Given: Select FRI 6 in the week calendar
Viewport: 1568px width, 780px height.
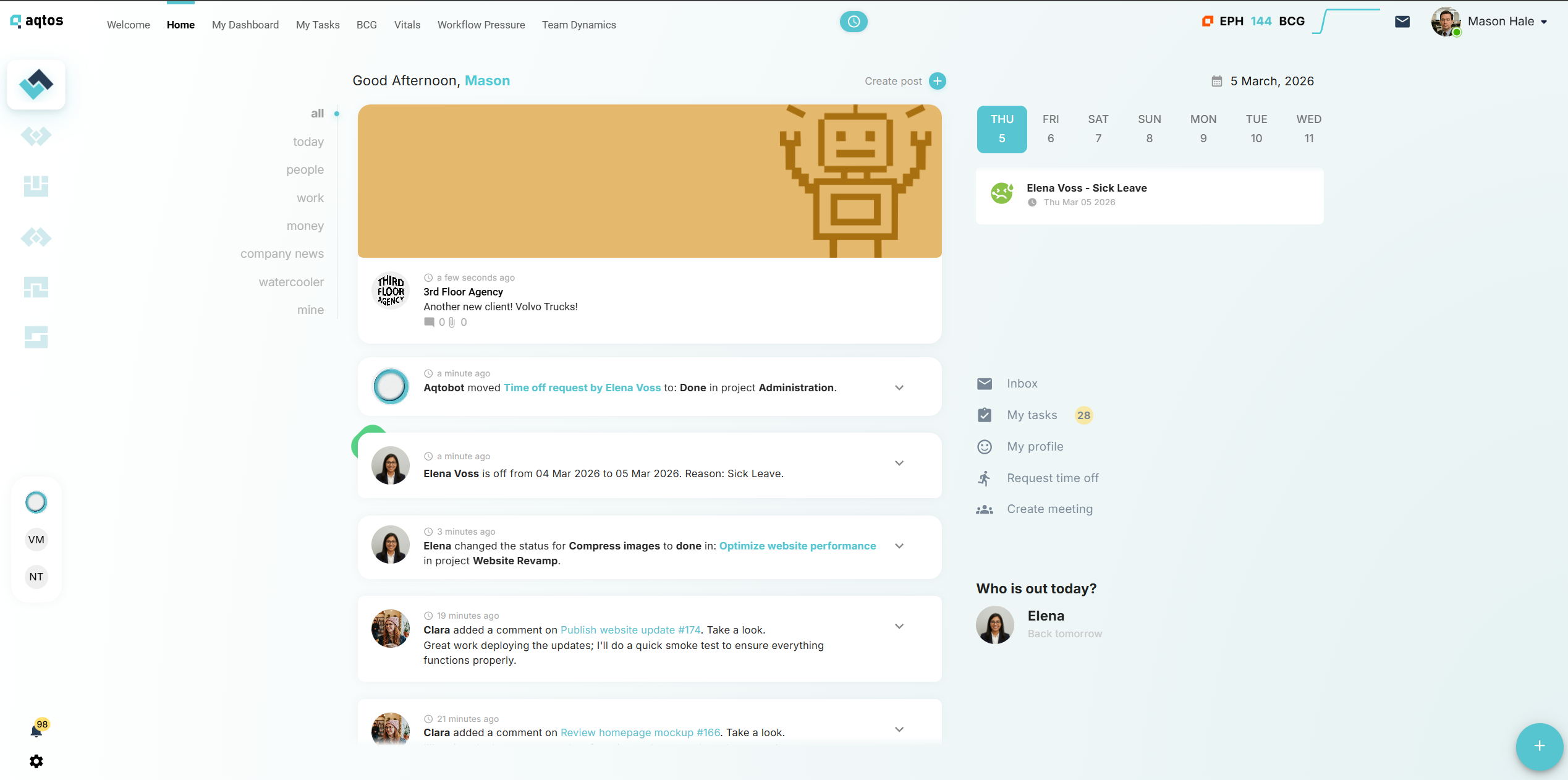Looking at the screenshot, I should click(x=1051, y=129).
